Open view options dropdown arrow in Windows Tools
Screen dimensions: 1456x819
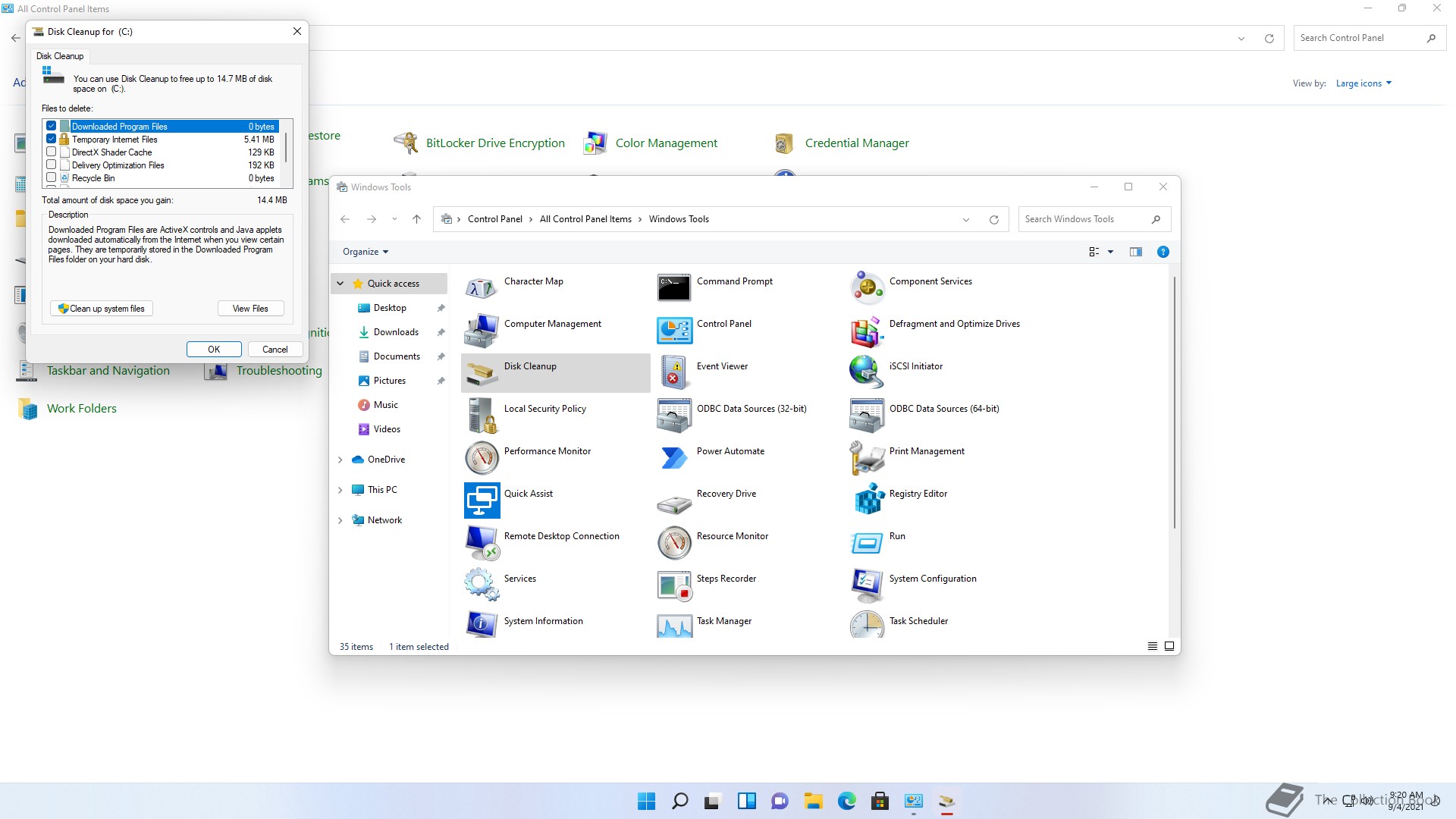(x=1111, y=252)
